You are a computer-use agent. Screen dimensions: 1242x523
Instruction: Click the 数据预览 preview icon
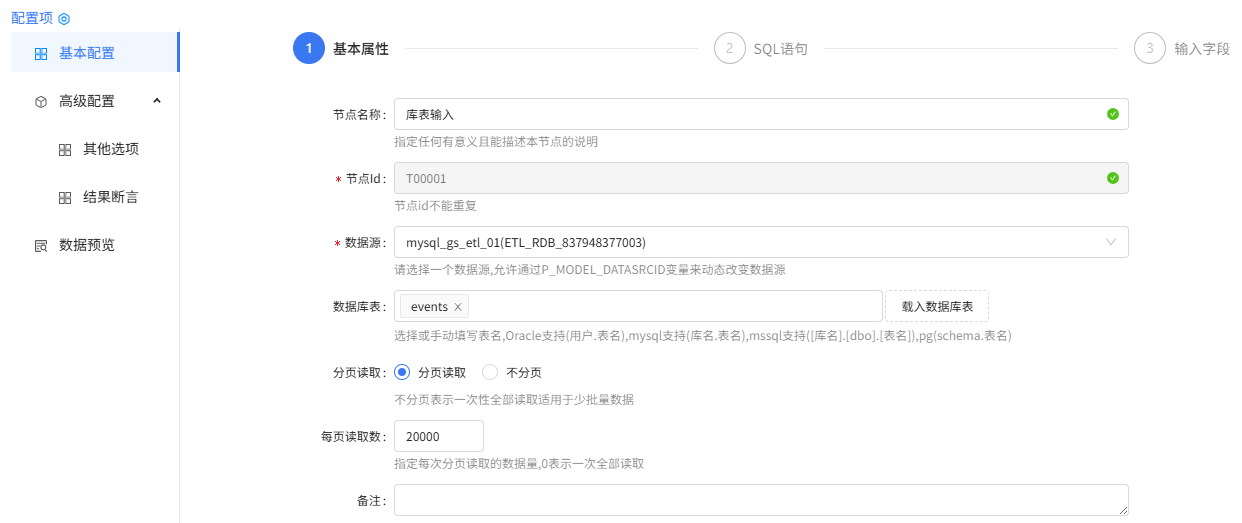pyautogui.click(x=41, y=246)
